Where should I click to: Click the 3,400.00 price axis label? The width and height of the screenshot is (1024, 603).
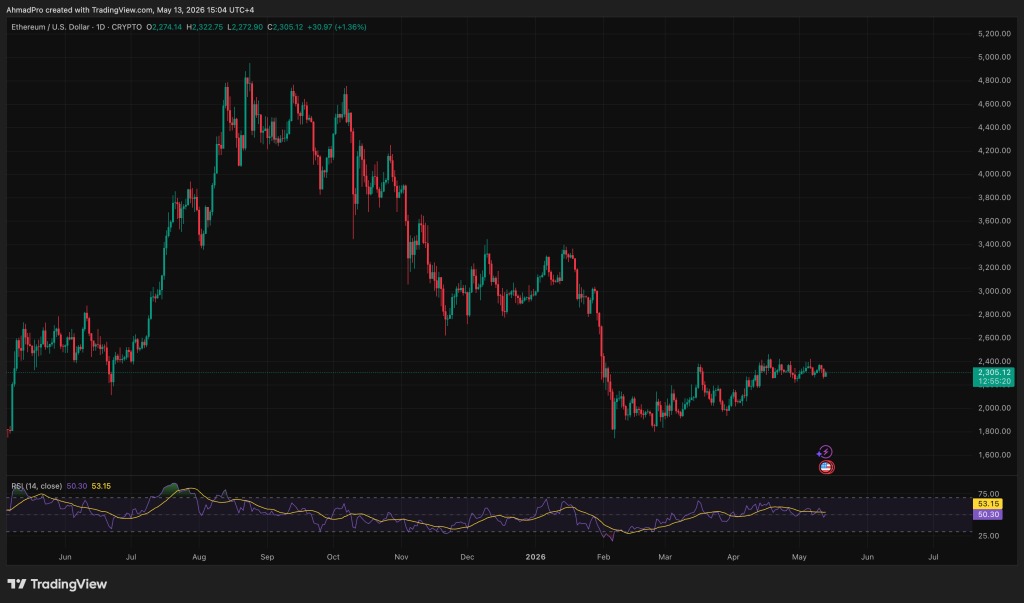pyautogui.click(x=994, y=244)
